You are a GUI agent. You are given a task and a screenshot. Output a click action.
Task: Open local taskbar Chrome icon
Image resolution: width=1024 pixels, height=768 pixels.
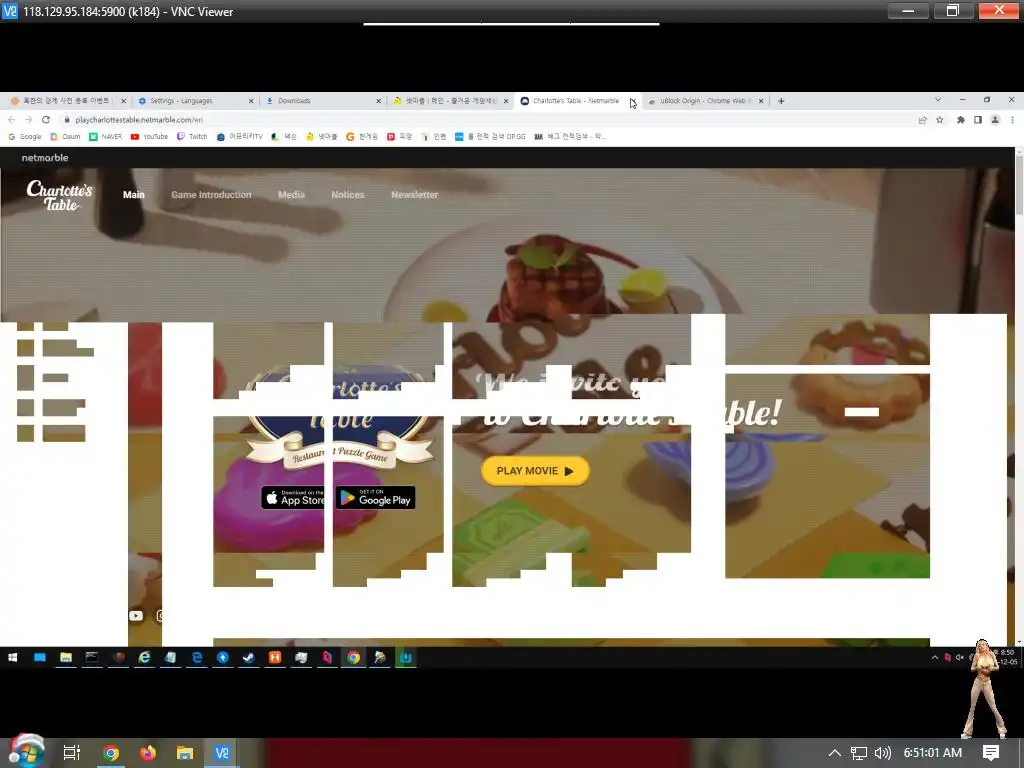point(111,753)
